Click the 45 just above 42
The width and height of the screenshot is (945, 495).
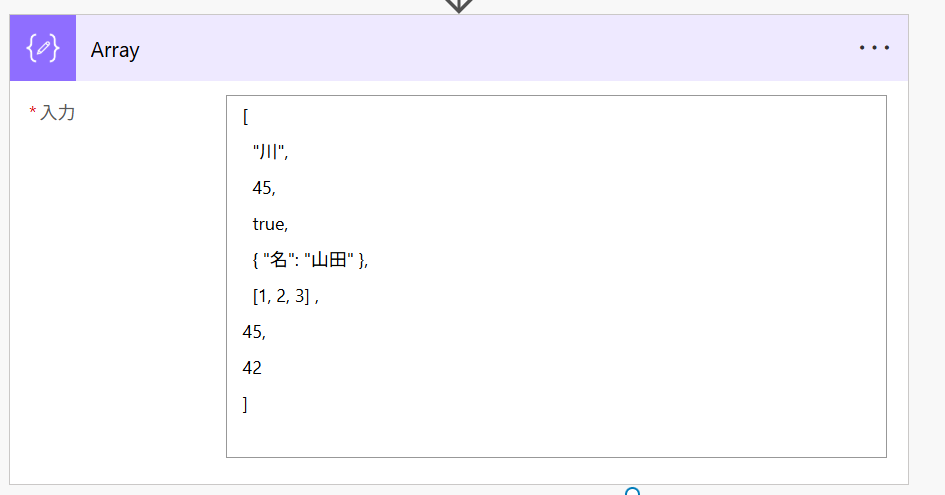pyautogui.click(x=253, y=332)
